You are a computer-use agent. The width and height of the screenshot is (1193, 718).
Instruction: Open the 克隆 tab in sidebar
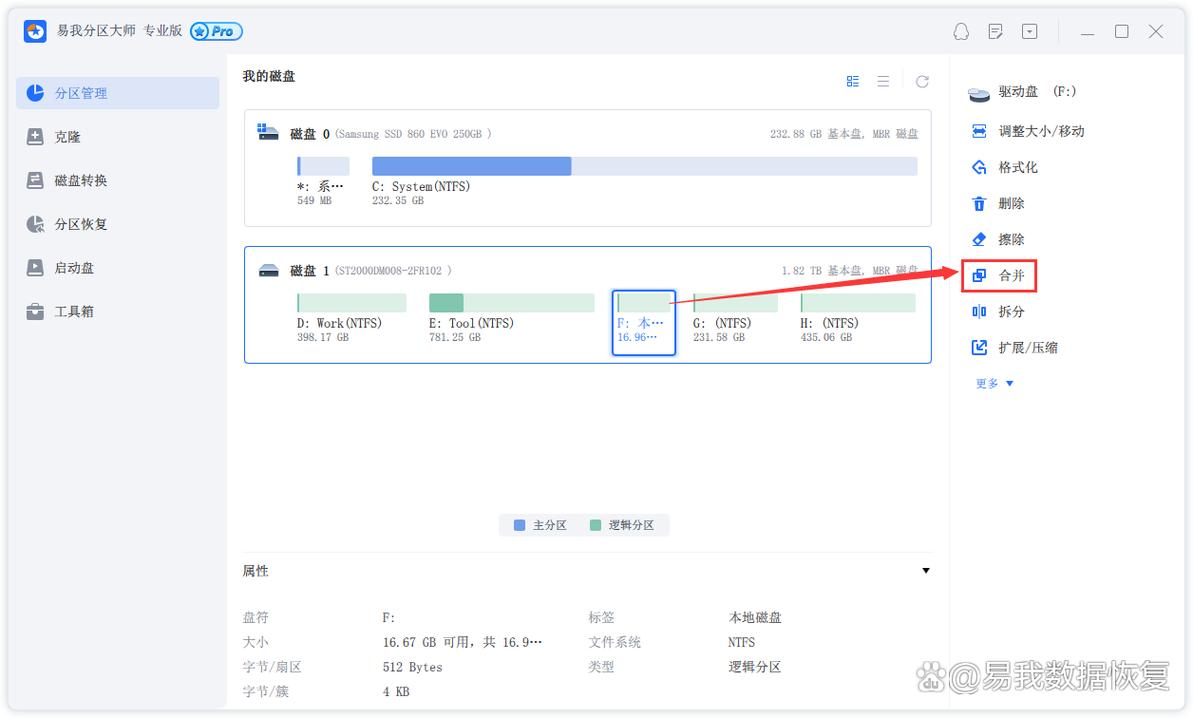[x=67, y=137]
